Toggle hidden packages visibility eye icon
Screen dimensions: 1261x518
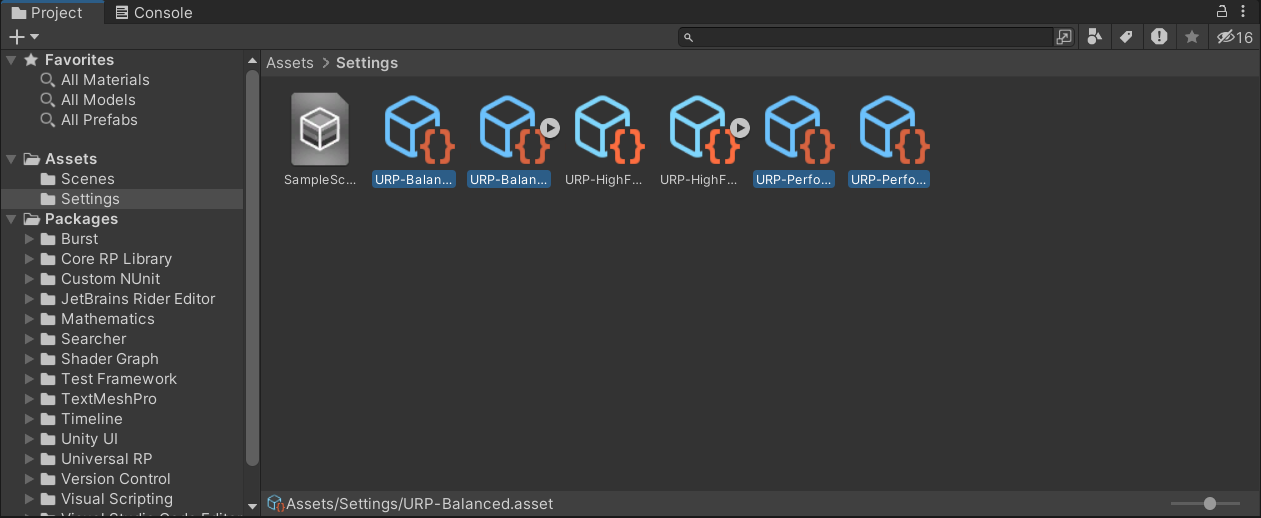coord(1233,37)
